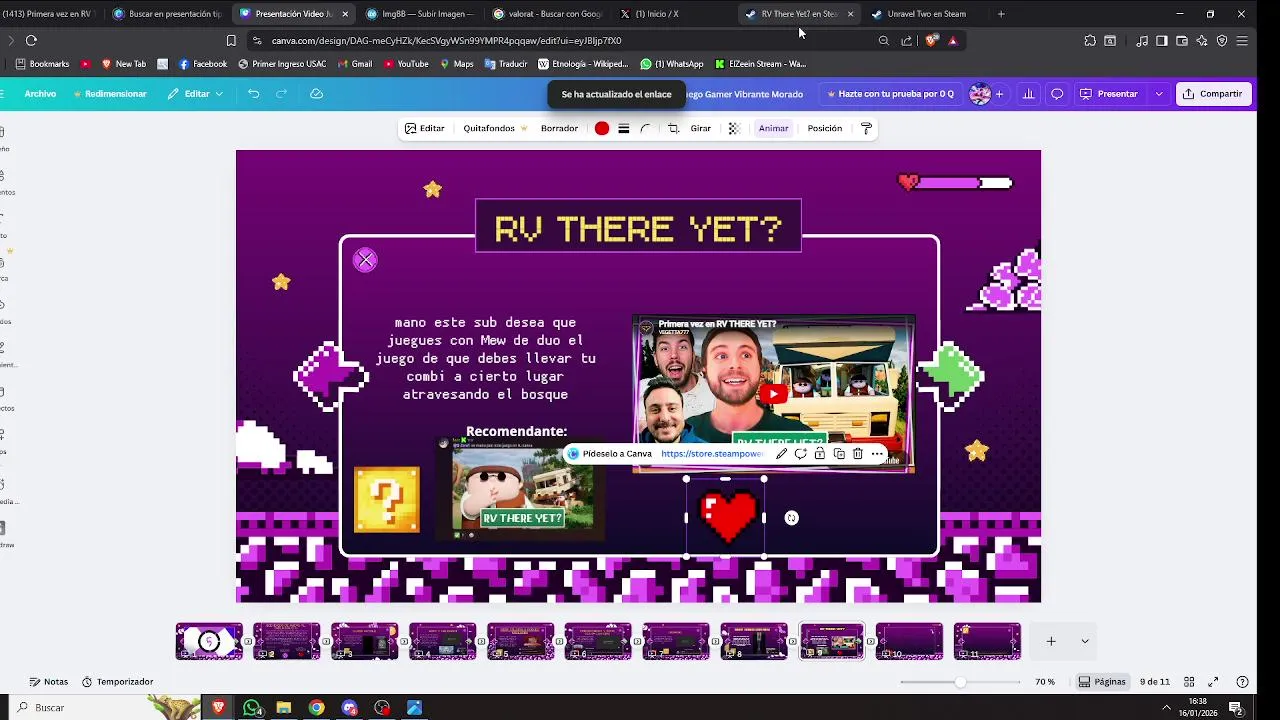Select page 4 thumbnail

[x=443, y=641]
